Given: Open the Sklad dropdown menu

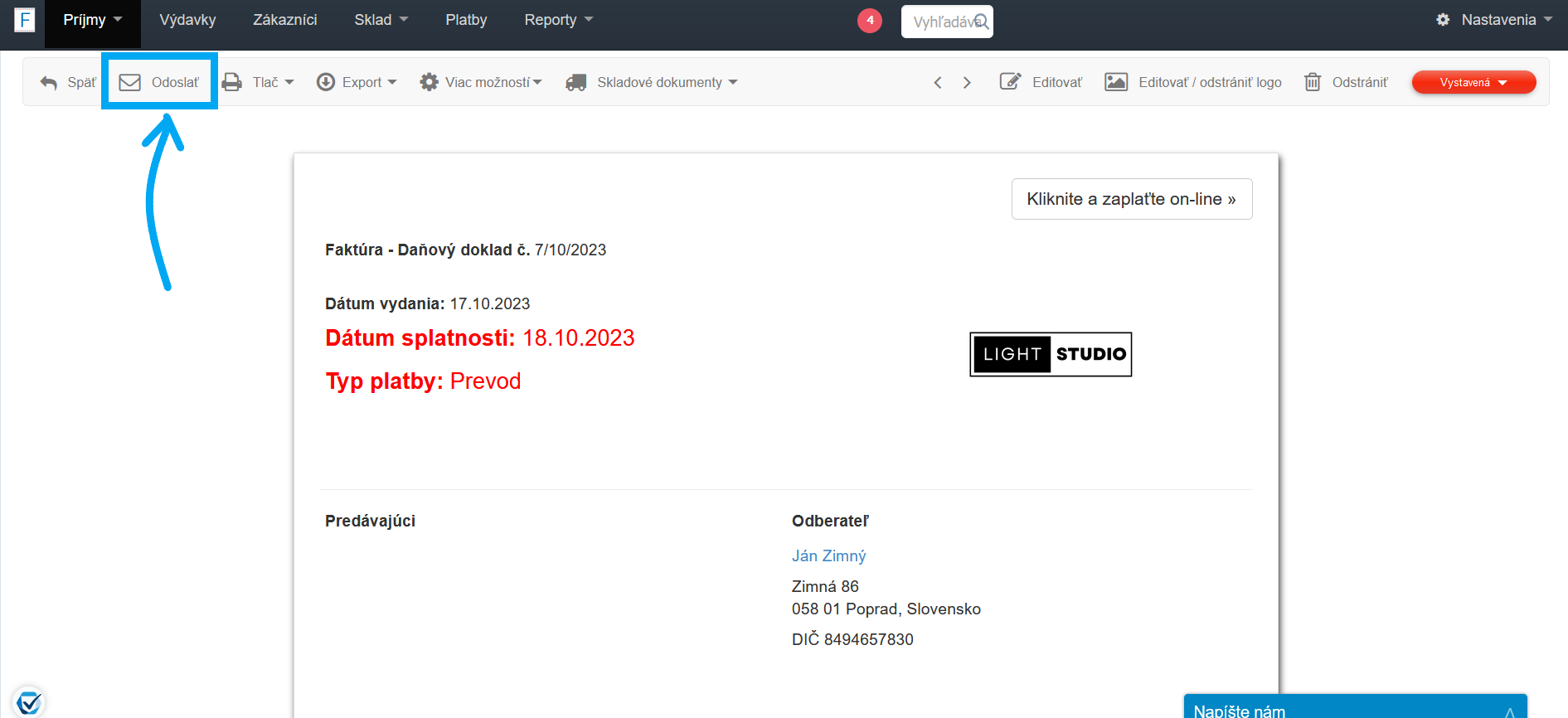Looking at the screenshot, I should click(381, 20).
